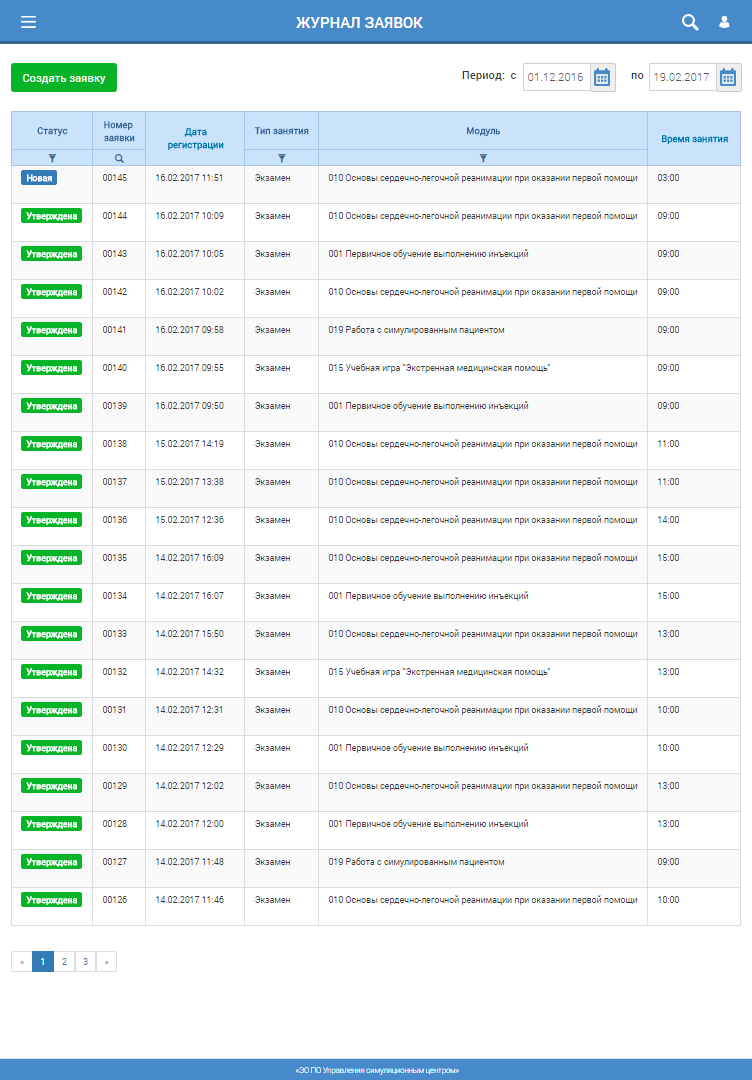The image size is (752, 1080).
Task: Open the Номер заявки search icon
Action: [119, 158]
